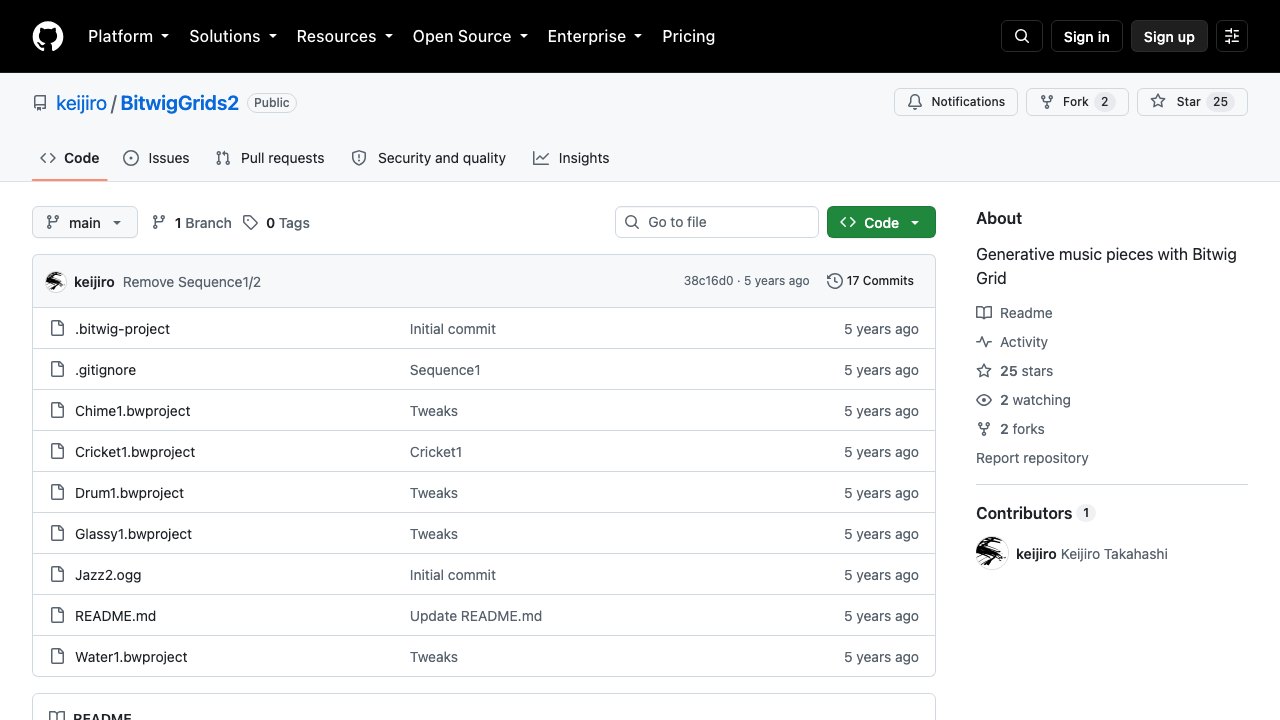Open Glassy1.bwproject file
This screenshot has width=1280, height=720.
click(133, 534)
